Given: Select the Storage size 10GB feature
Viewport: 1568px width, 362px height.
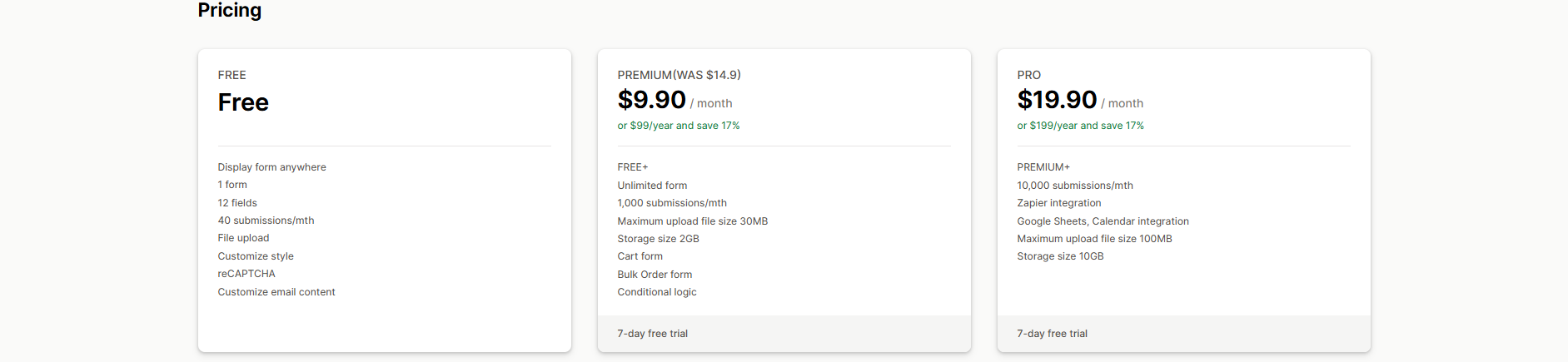Looking at the screenshot, I should [x=1060, y=256].
